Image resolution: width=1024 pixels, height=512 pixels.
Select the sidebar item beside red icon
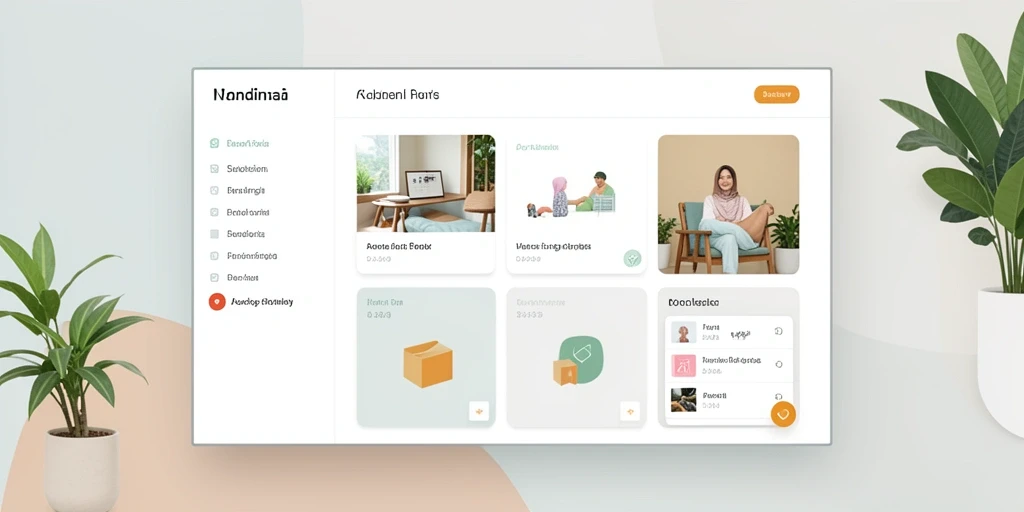pyautogui.click(x=262, y=302)
